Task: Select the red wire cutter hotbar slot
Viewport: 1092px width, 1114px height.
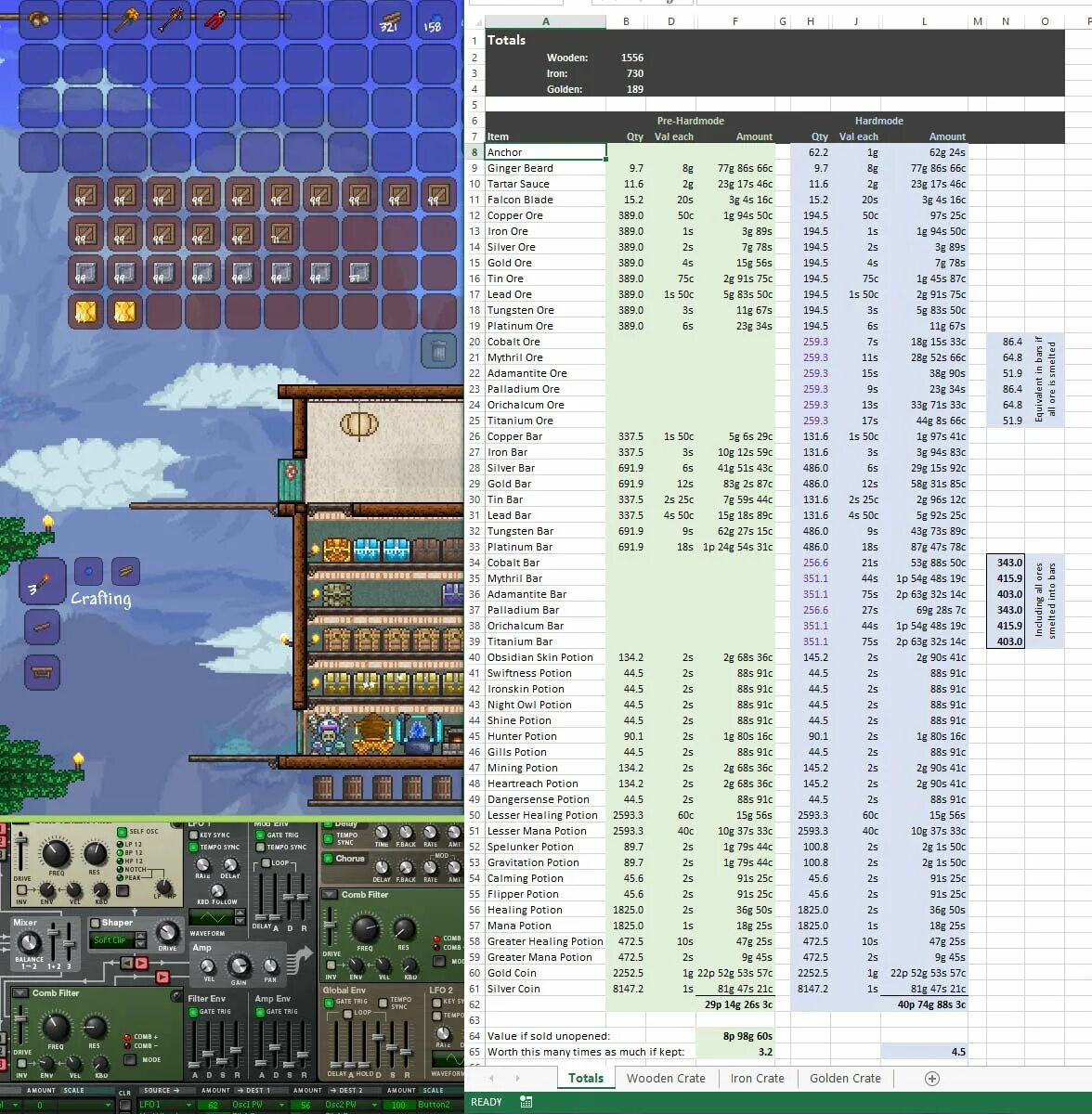Action: pos(214,20)
